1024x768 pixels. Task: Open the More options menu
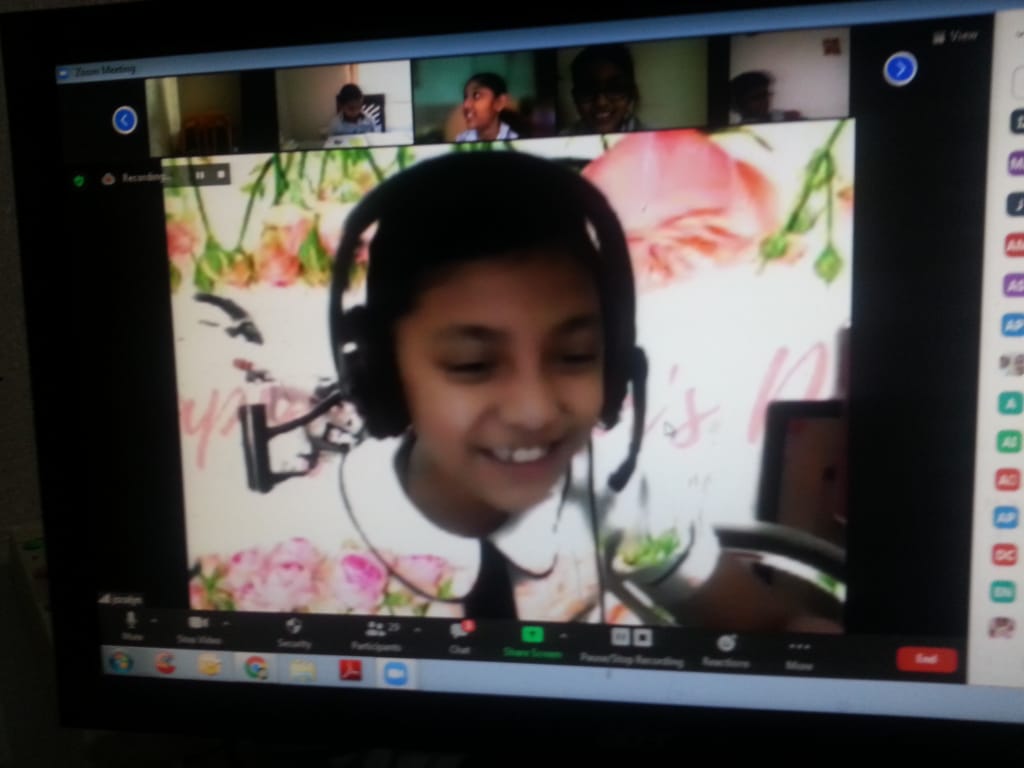pyautogui.click(x=799, y=656)
